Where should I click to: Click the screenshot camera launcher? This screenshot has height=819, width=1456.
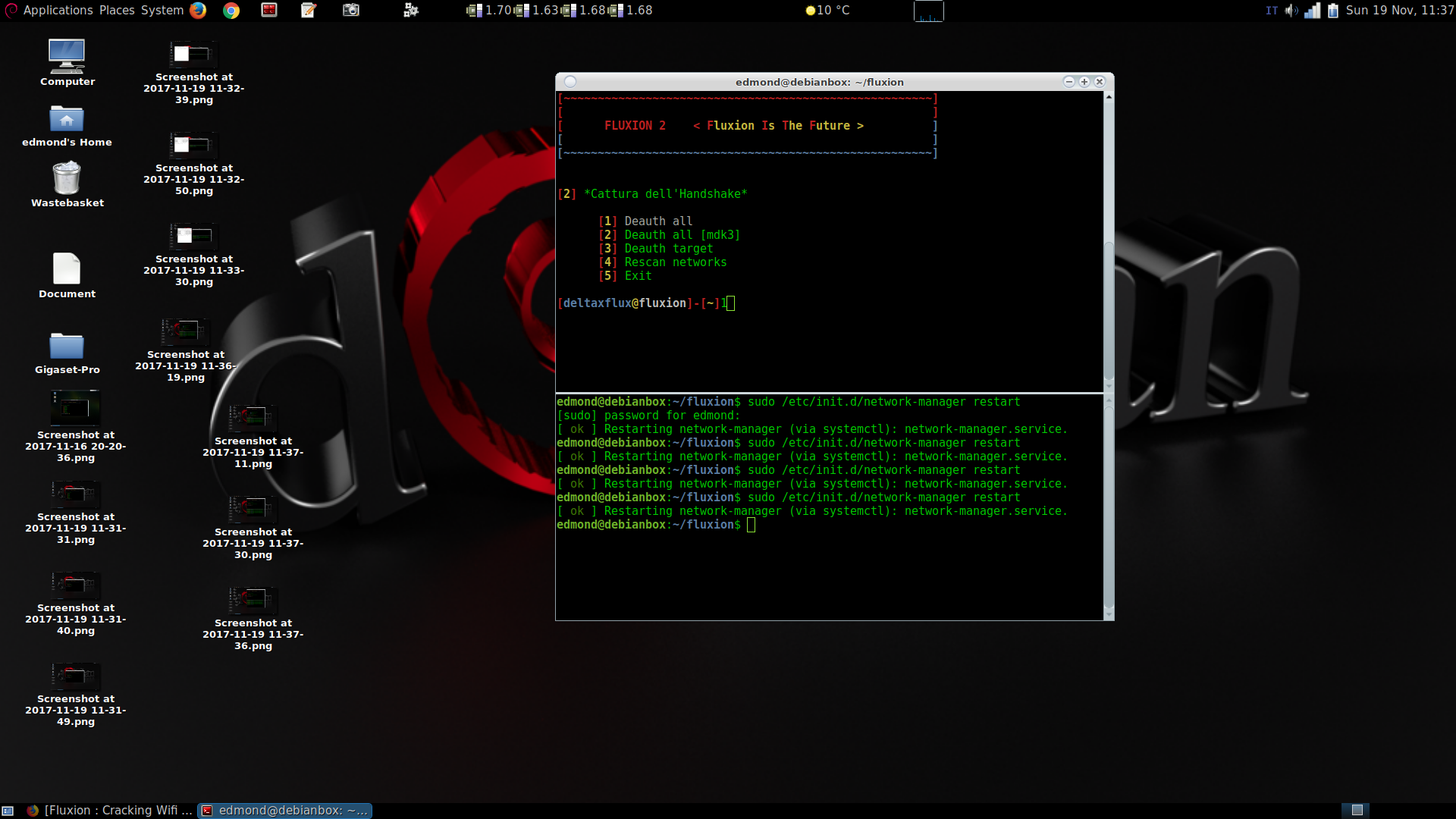[x=350, y=10]
